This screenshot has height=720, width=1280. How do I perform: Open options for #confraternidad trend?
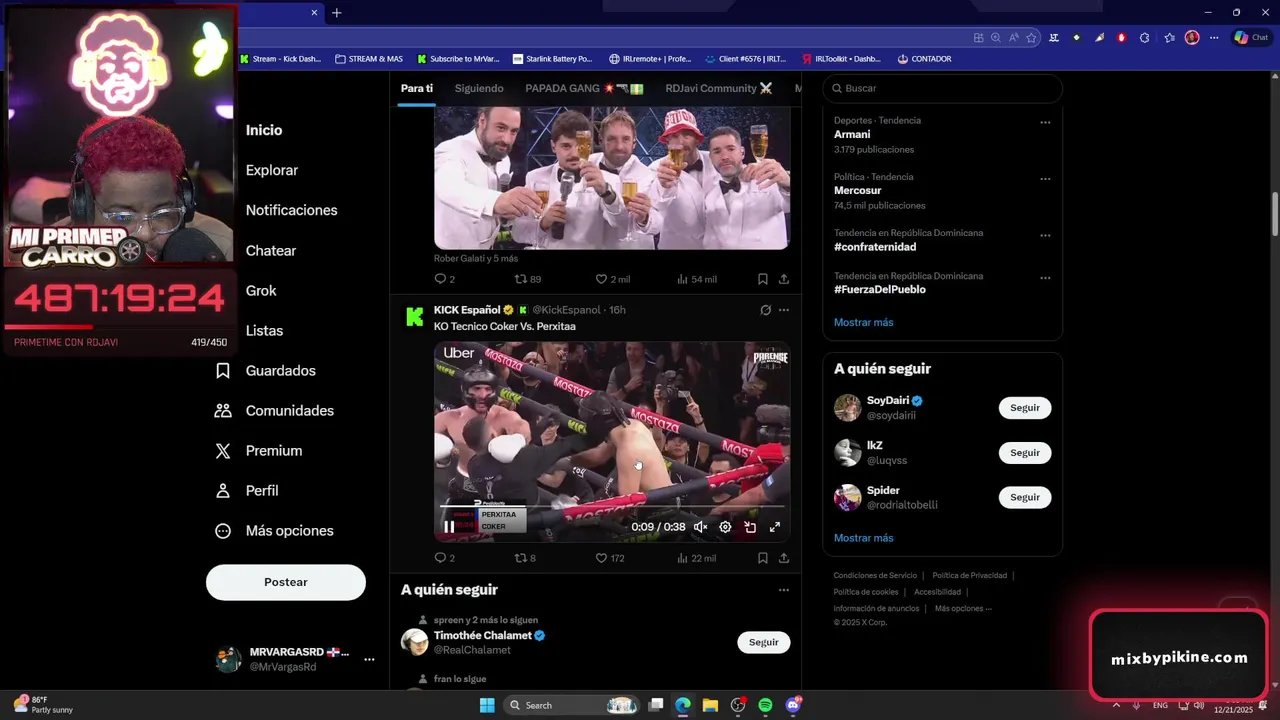1045,236
